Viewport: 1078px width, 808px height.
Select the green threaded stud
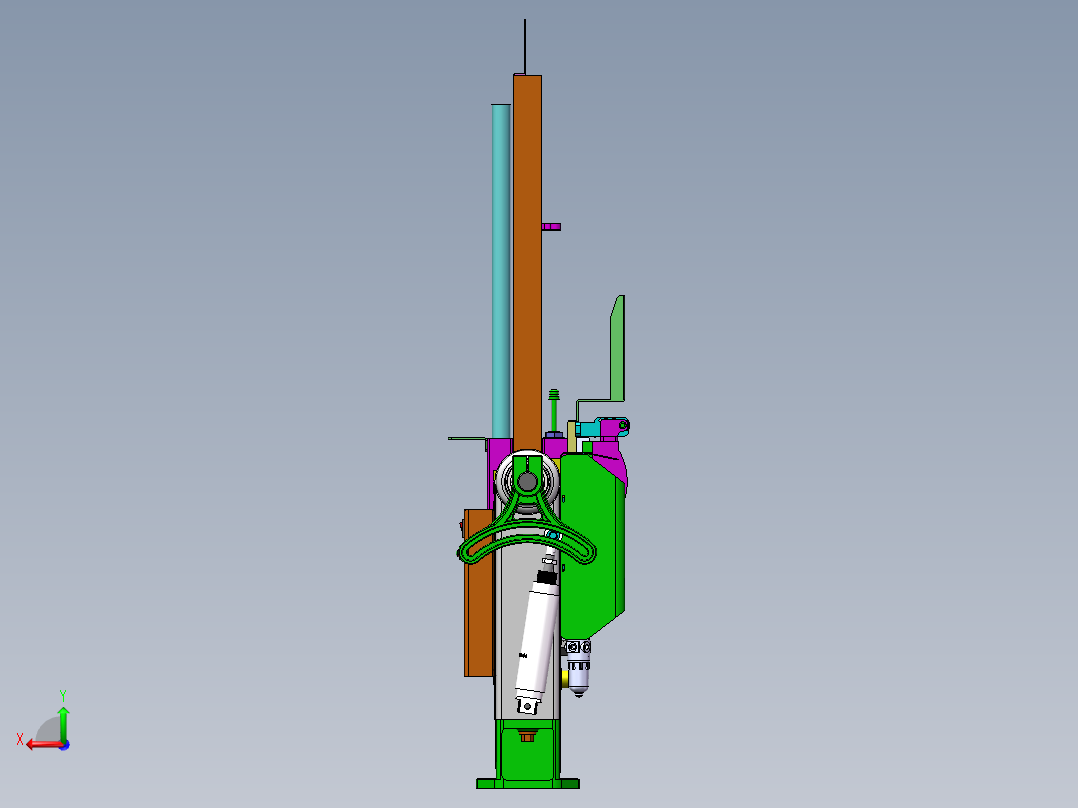[x=554, y=410]
